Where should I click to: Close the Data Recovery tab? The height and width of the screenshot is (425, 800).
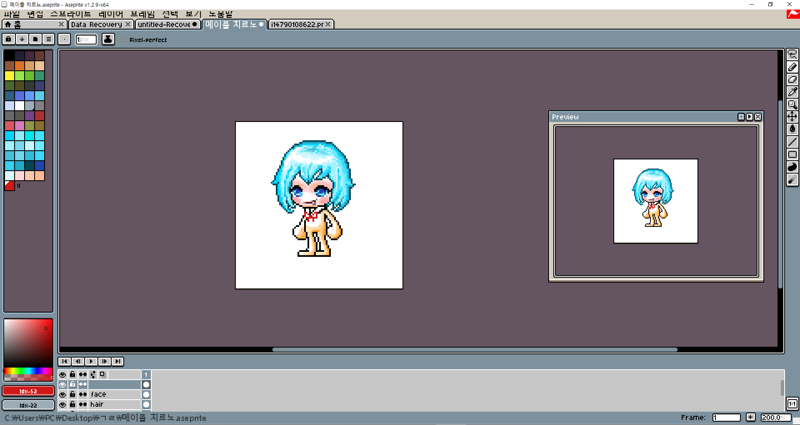pyautogui.click(x=128, y=24)
